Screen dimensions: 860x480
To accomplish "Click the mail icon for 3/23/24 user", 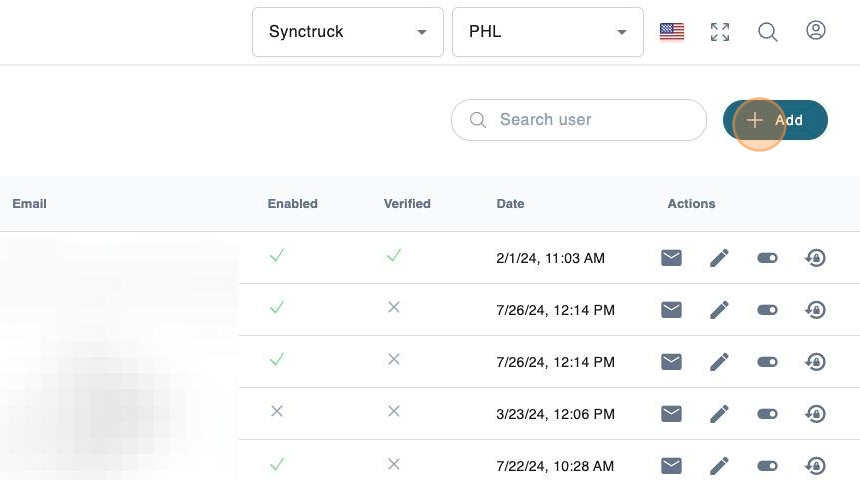I will pyautogui.click(x=671, y=414).
